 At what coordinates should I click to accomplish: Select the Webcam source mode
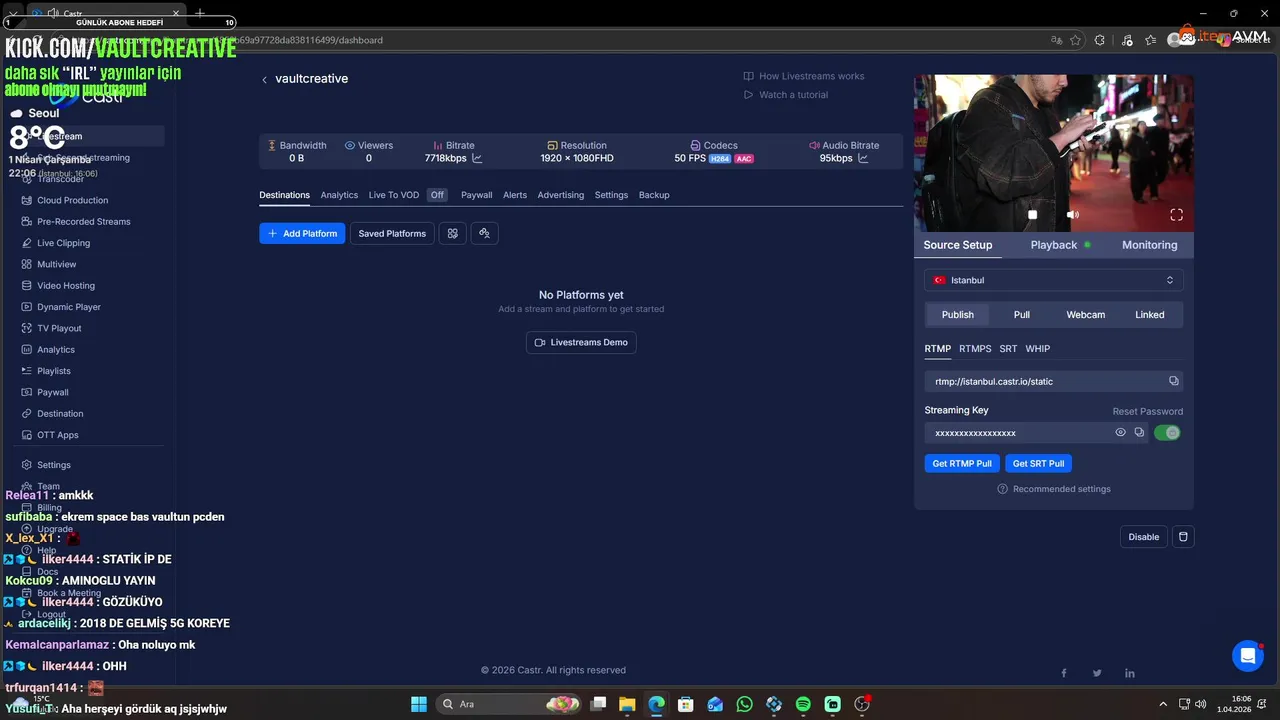1085,314
